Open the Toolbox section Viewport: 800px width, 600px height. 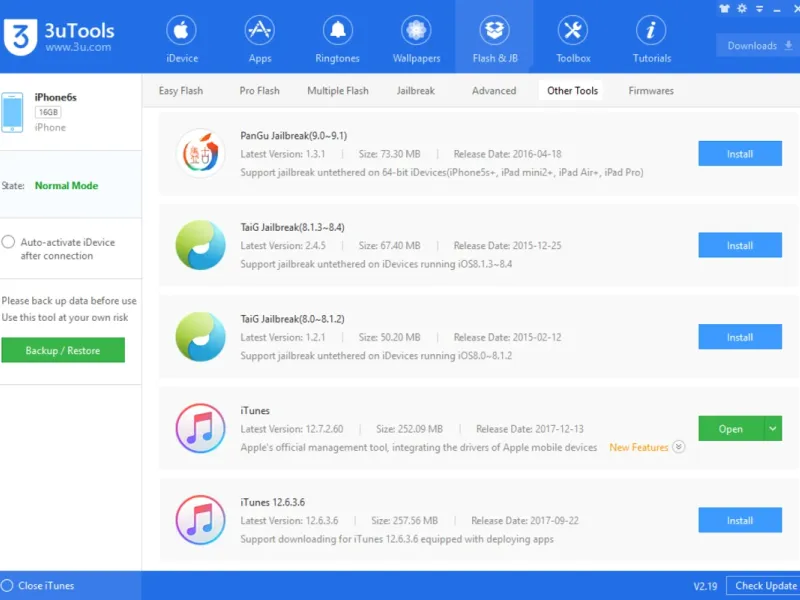click(573, 39)
